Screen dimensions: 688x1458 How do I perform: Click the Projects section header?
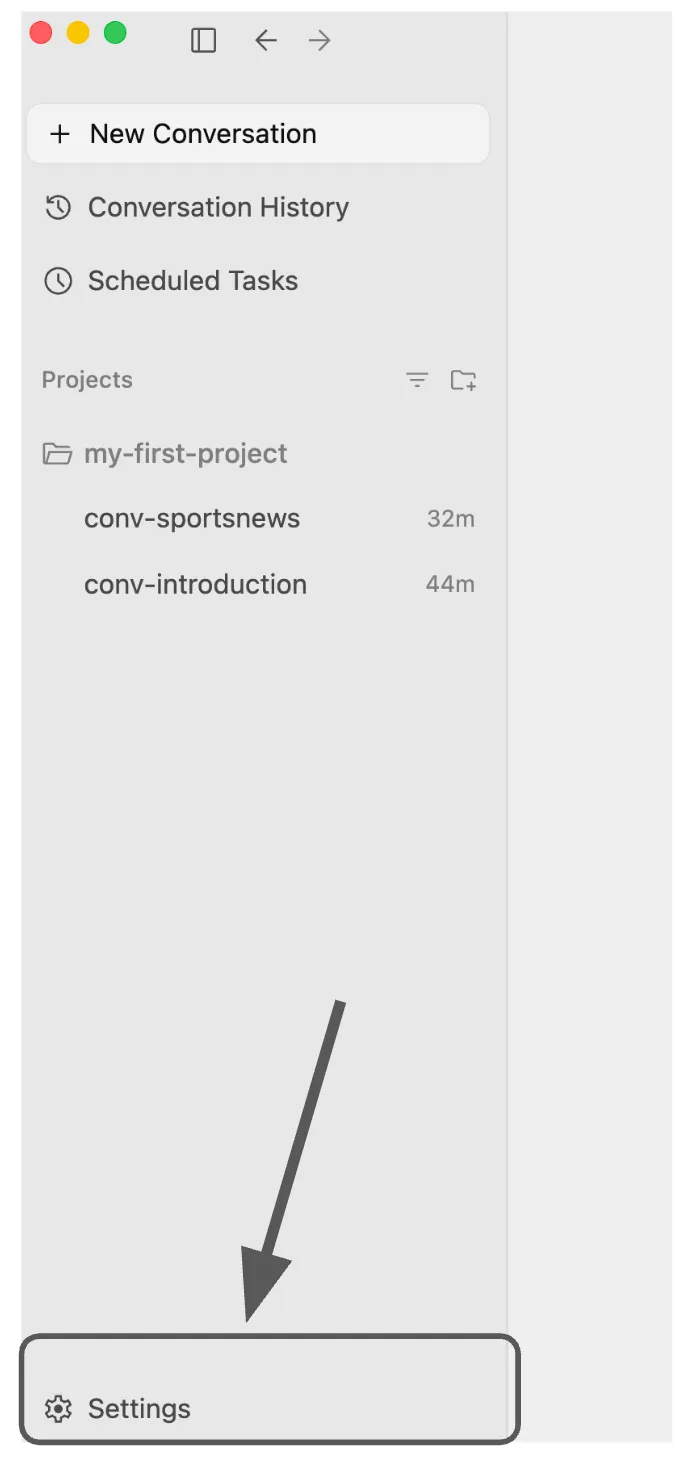click(87, 380)
